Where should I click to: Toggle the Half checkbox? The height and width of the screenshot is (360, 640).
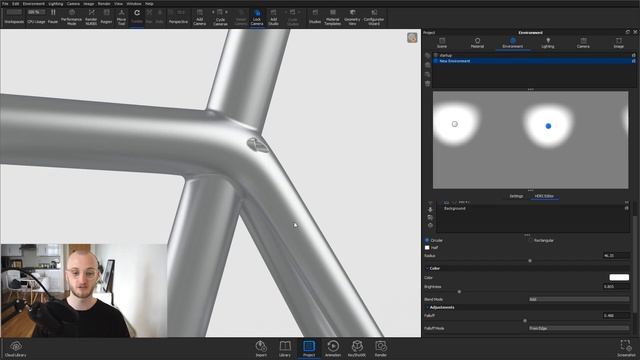427,248
